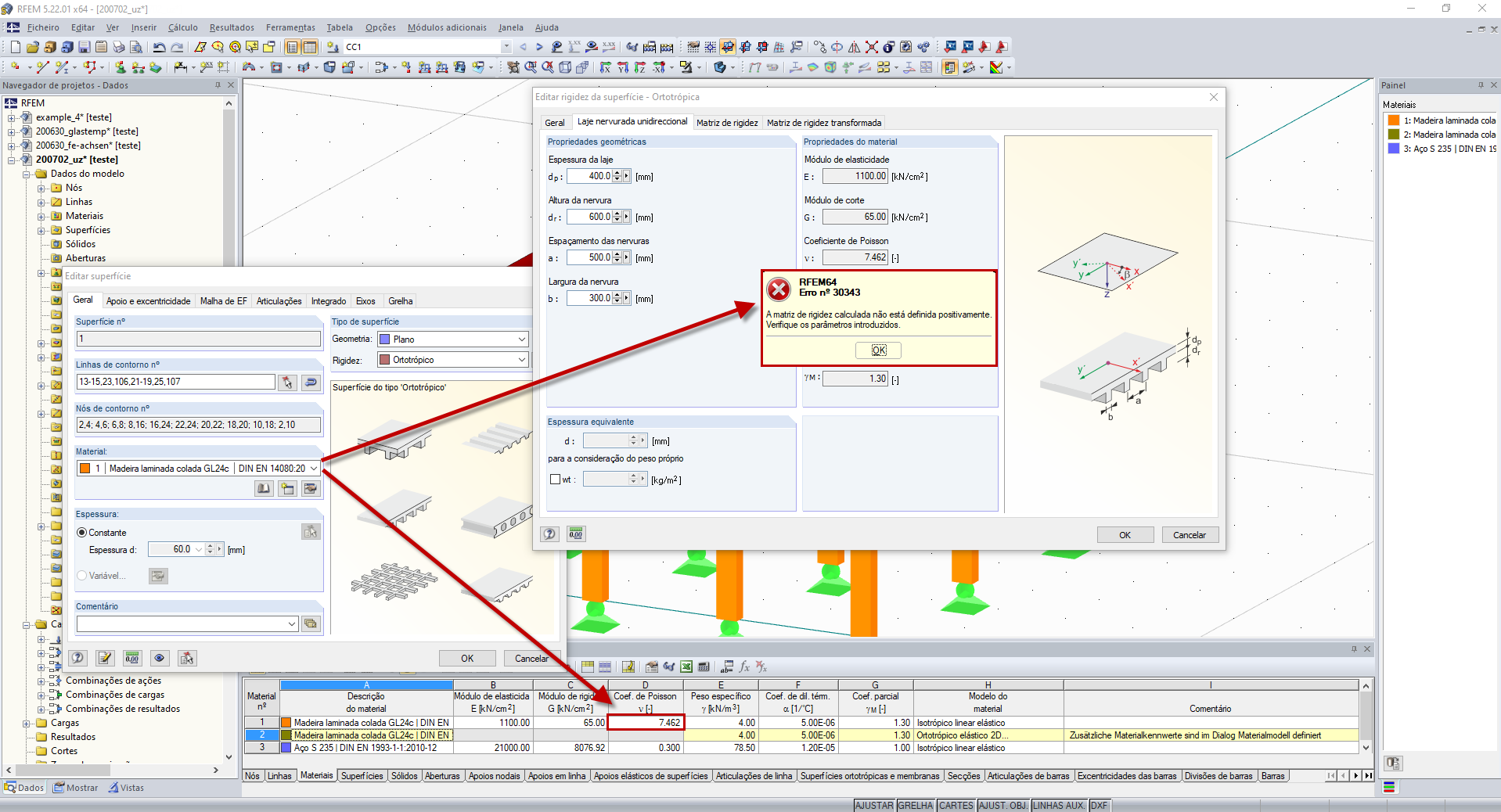Confirm the Editar superfície dialog with OK
Screen dimensions: 1501x812
(x=467, y=659)
